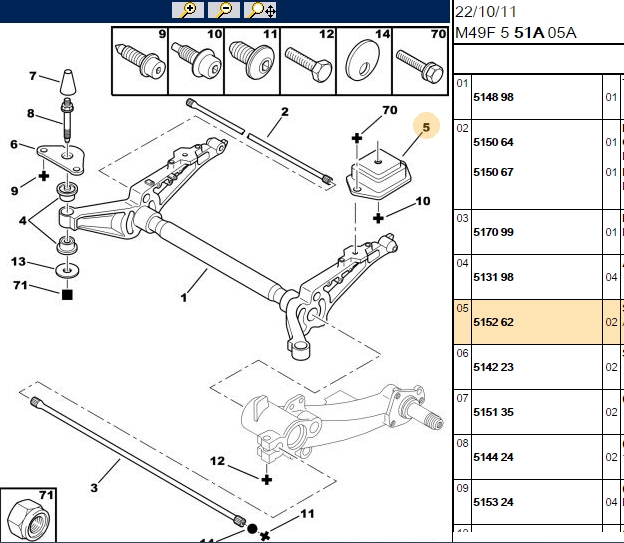Select part number 5150 64
This screenshot has height=543, width=624.
coord(493,142)
